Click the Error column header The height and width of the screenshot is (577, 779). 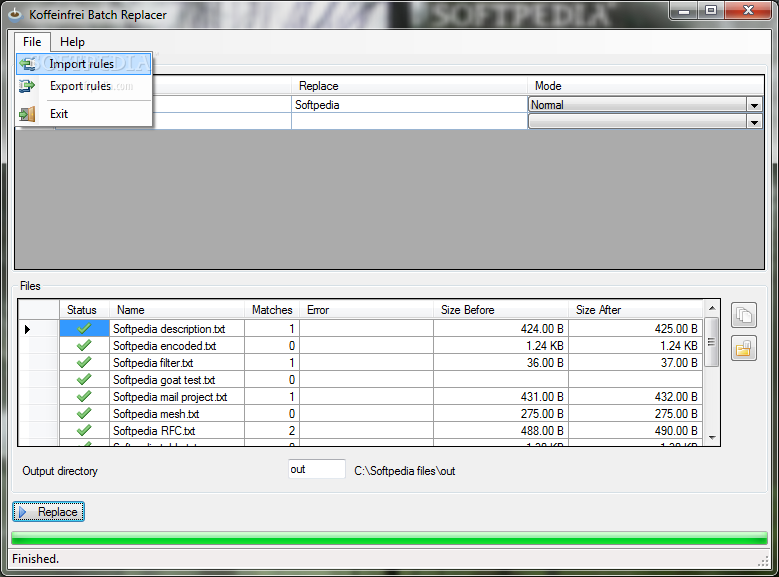pyautogui.click(x=367, y=310)
